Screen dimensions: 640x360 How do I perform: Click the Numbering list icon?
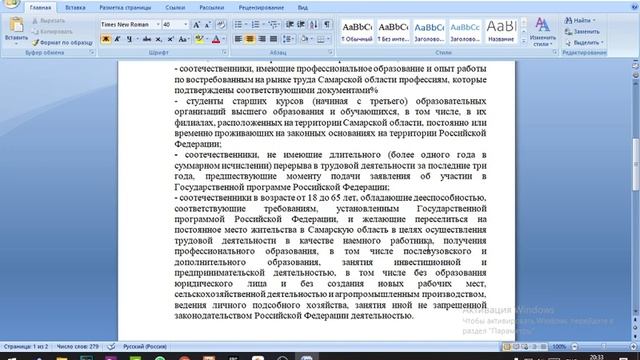(256, 25)
